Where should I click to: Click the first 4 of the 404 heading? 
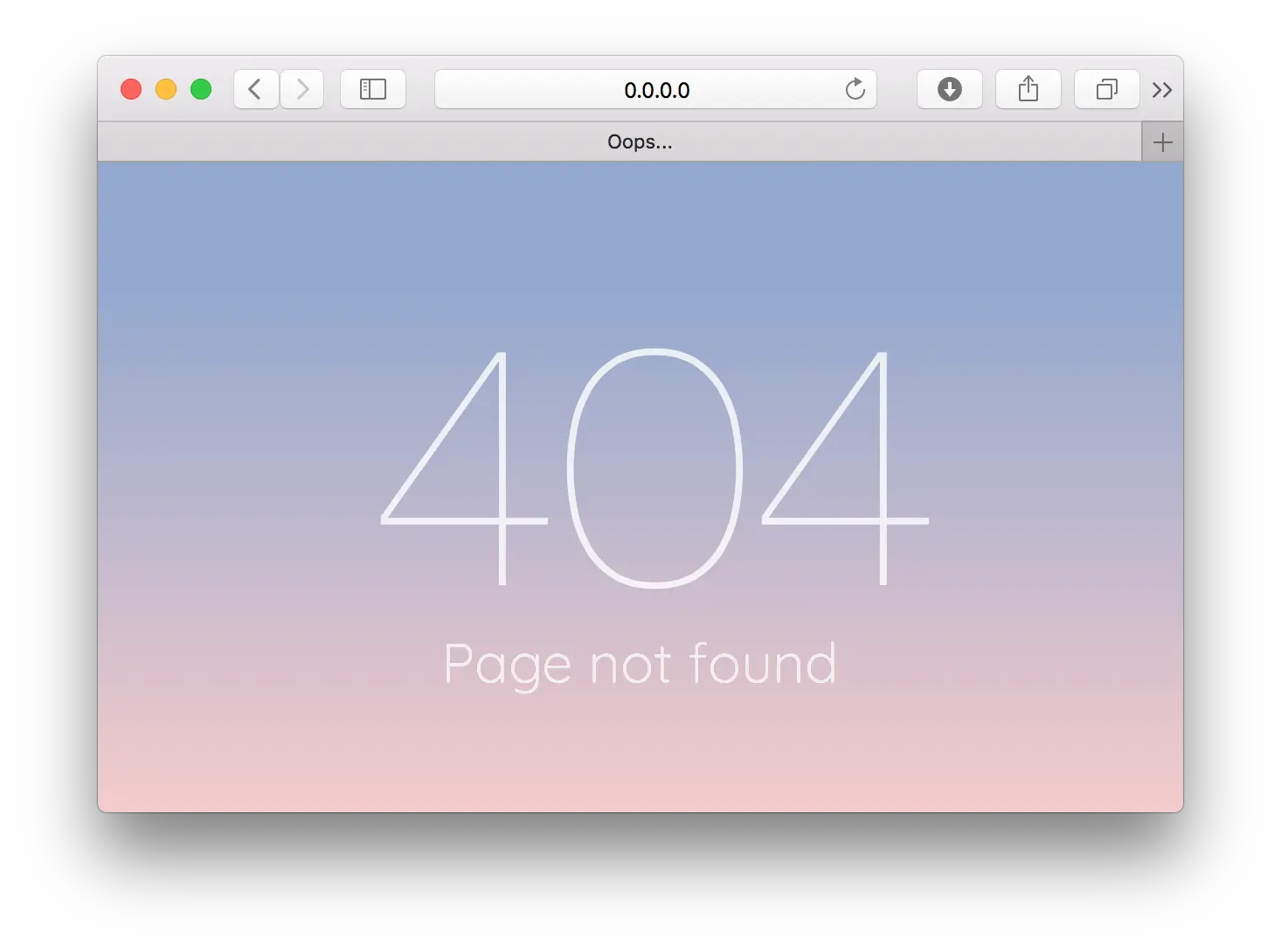click(x=465, y=468)
